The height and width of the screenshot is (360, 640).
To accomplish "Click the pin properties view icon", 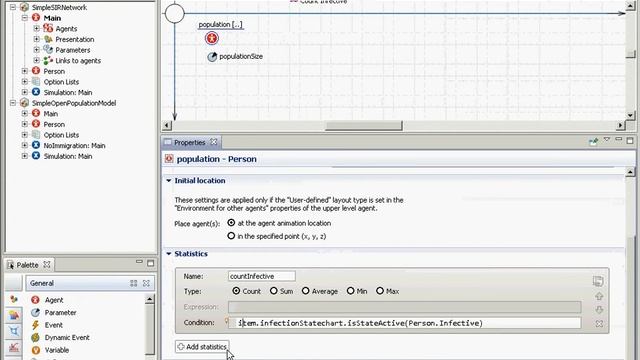I will tap(593, 141).
